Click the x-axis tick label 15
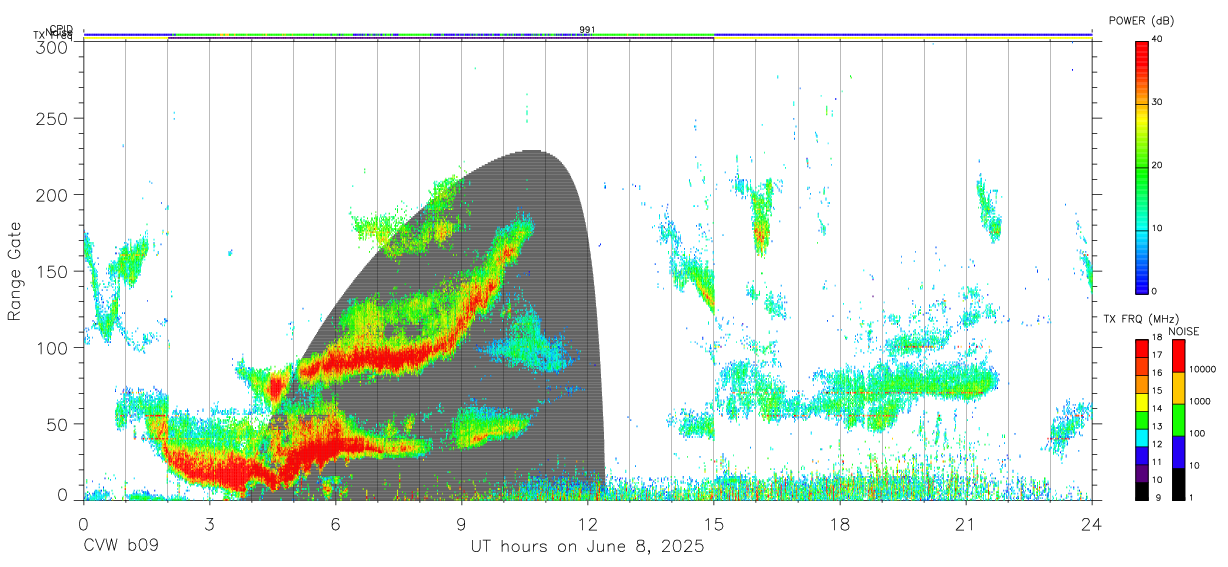This screenshot has height=567, width=1228. (714, 524)
